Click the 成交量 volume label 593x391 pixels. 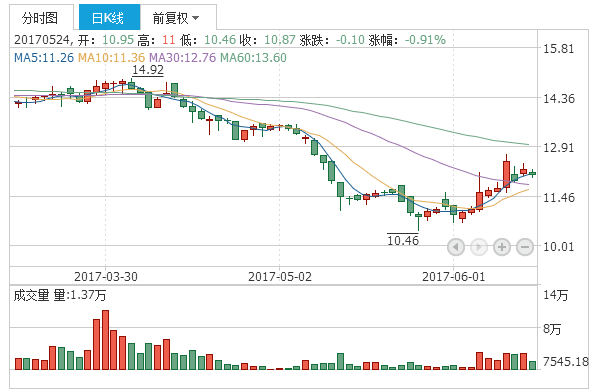(x=32, y=295)
